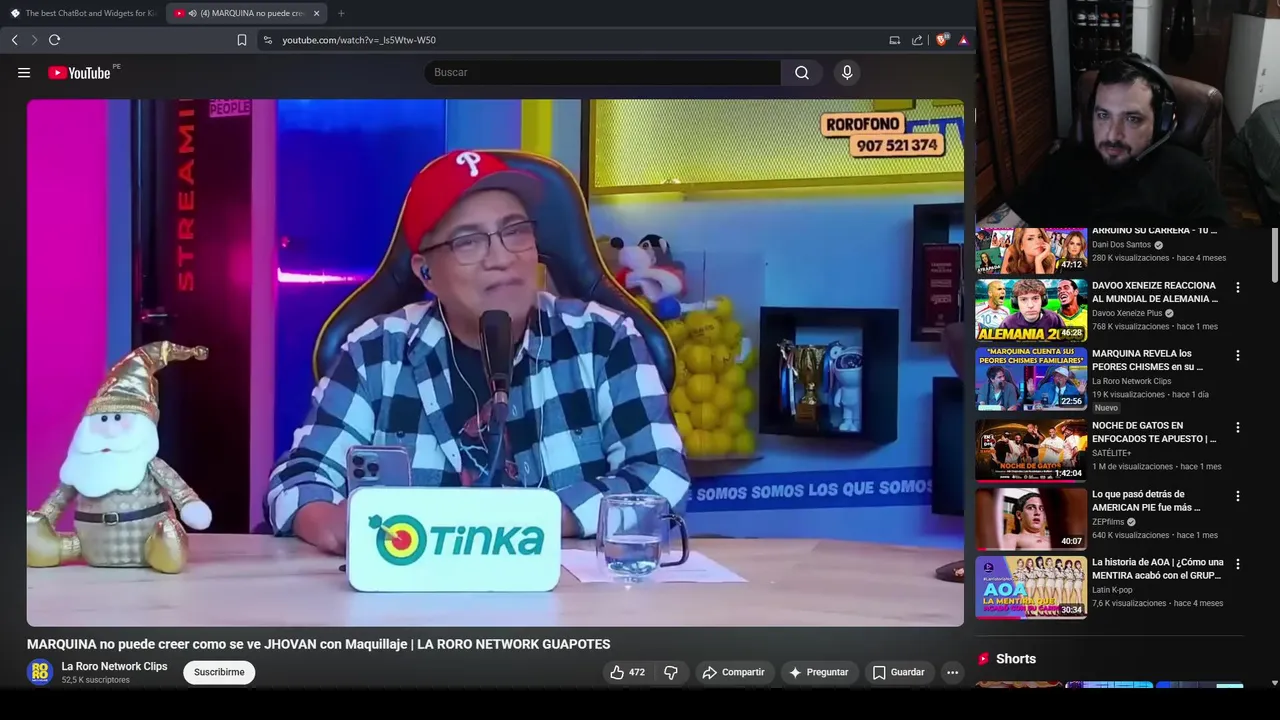Click the scrollbar down arrow
The width and height of the screenshot is (1280, 720).
[x=1274, y=683]
